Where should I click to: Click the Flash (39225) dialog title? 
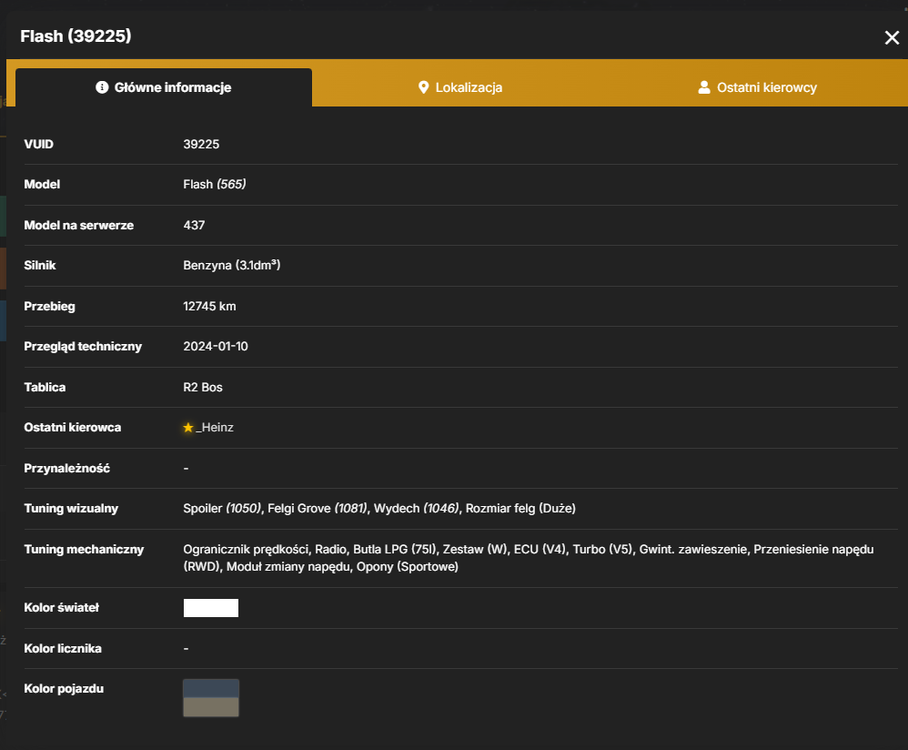coord(76,36)
